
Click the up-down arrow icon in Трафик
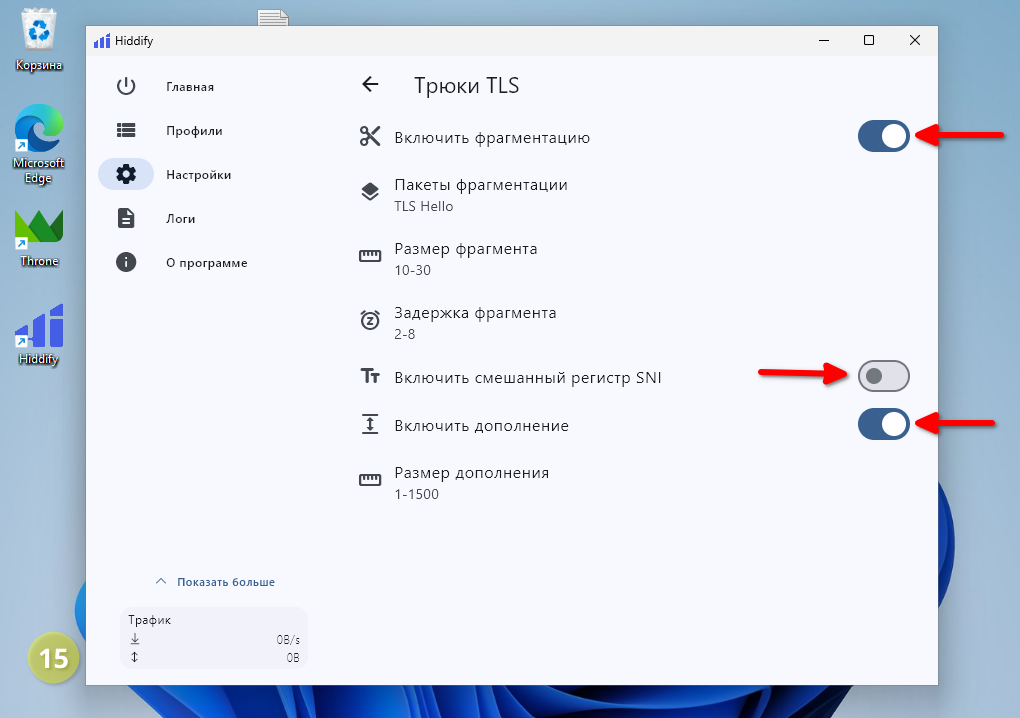point(135,657)
